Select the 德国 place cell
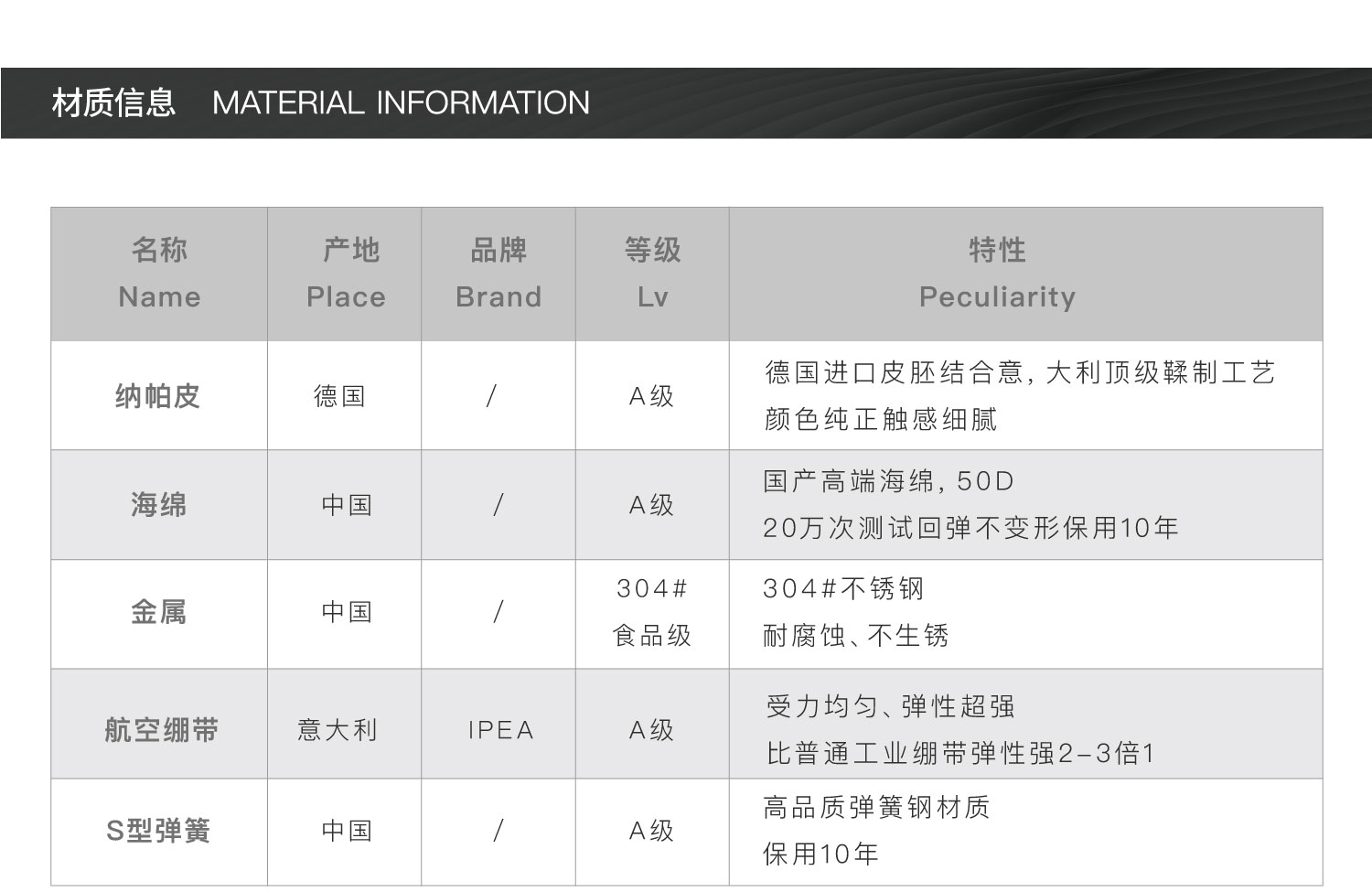This screenshot has height=892, width=1372. 339,396
